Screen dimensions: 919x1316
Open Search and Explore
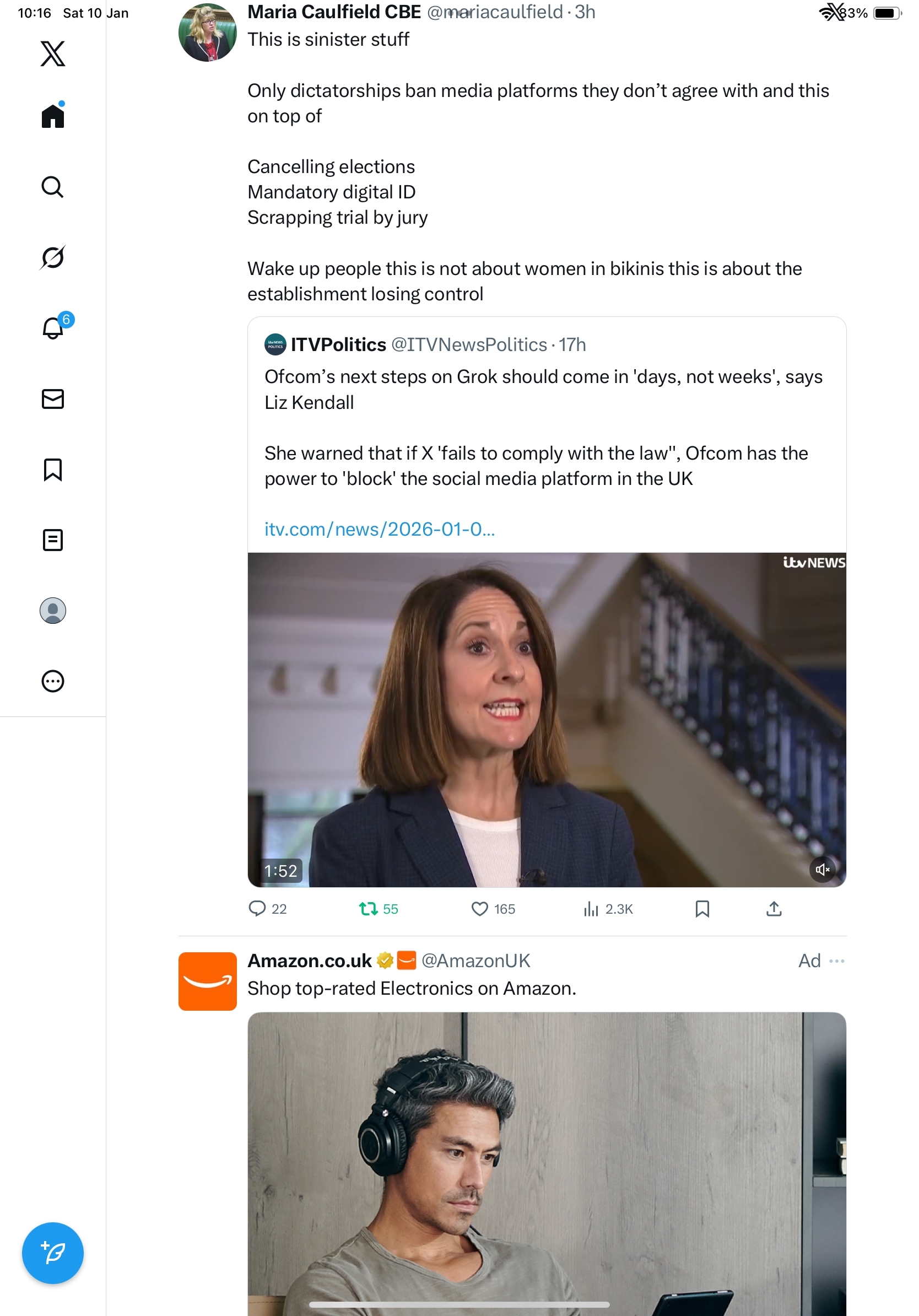pos(53,187)
